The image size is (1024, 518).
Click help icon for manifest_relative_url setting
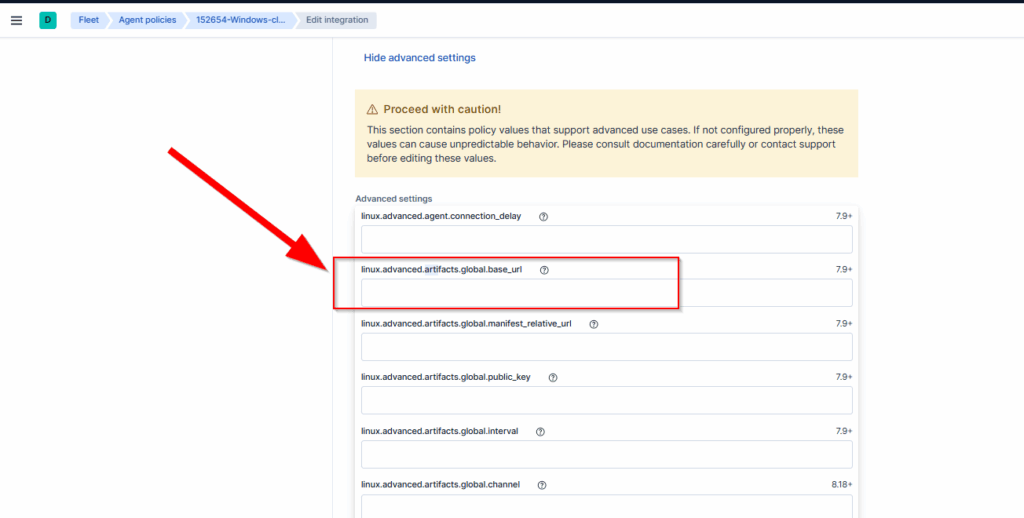(594, 324)
